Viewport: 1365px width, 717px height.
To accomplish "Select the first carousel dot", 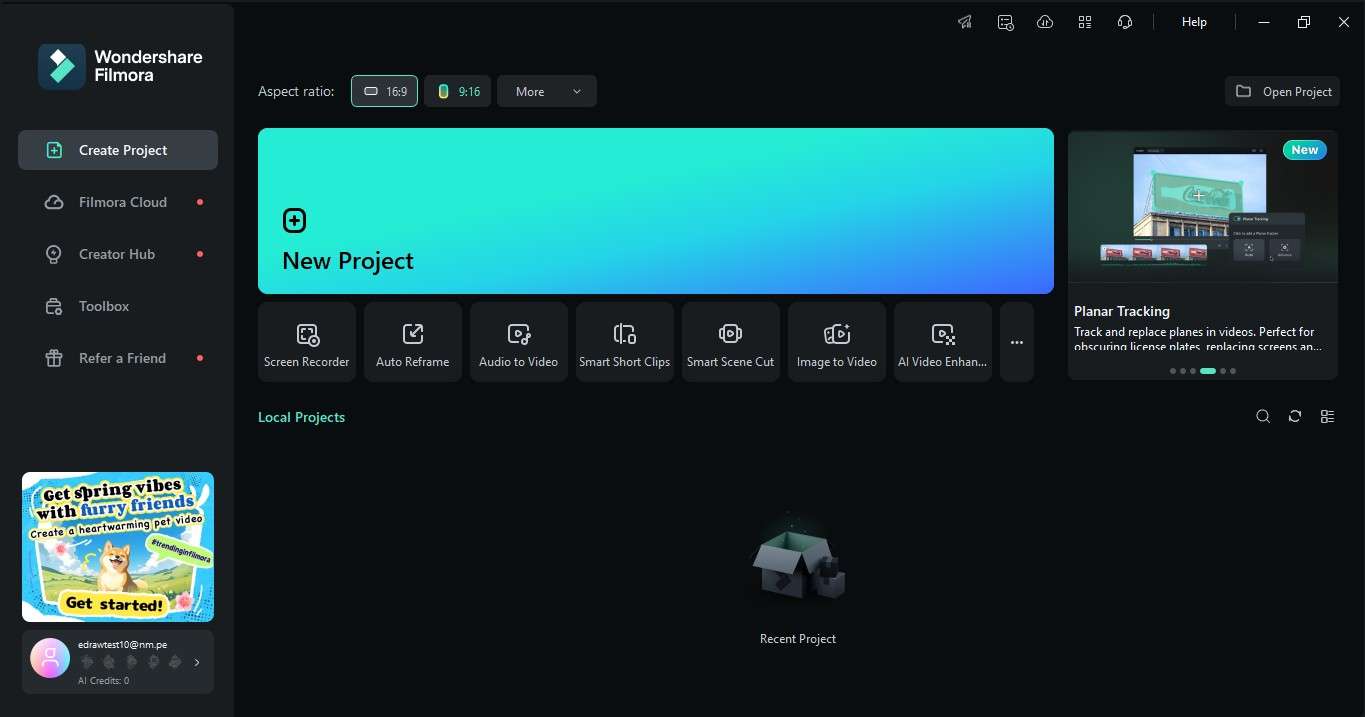I will [x=1172, y=371].
